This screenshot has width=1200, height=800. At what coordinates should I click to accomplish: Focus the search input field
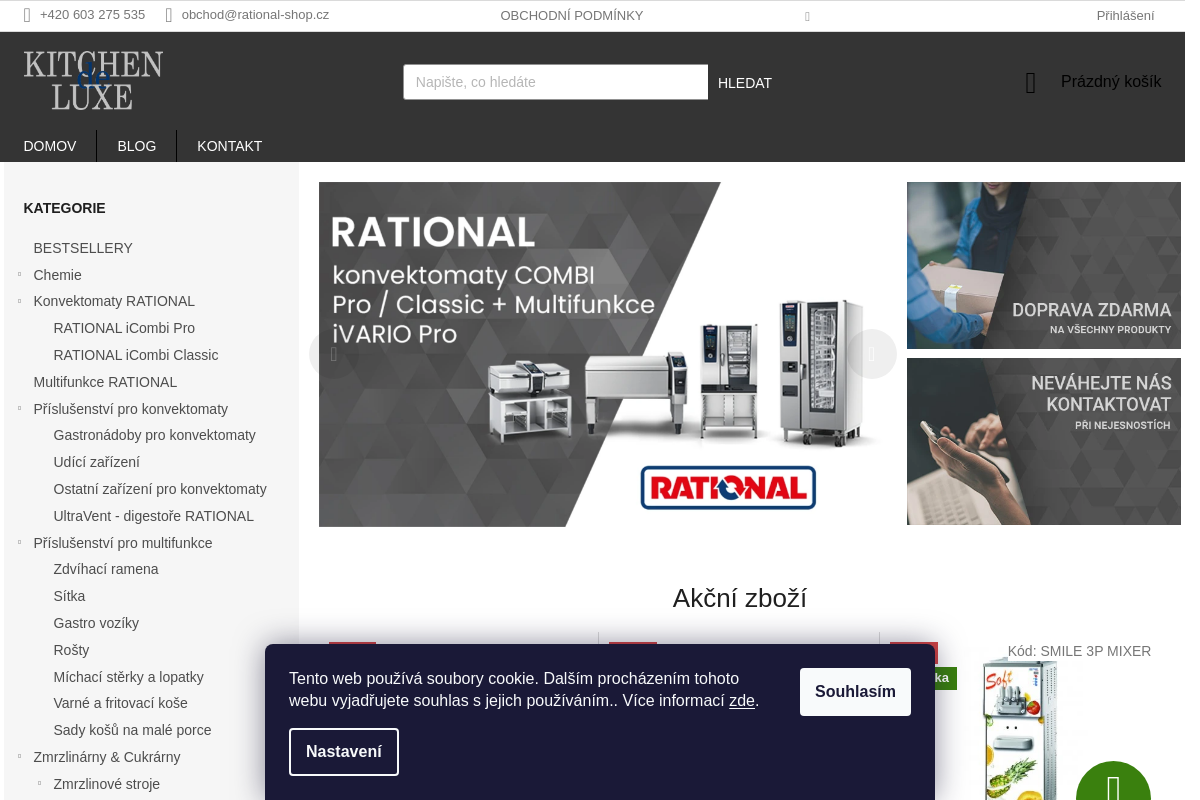point(555,82)
